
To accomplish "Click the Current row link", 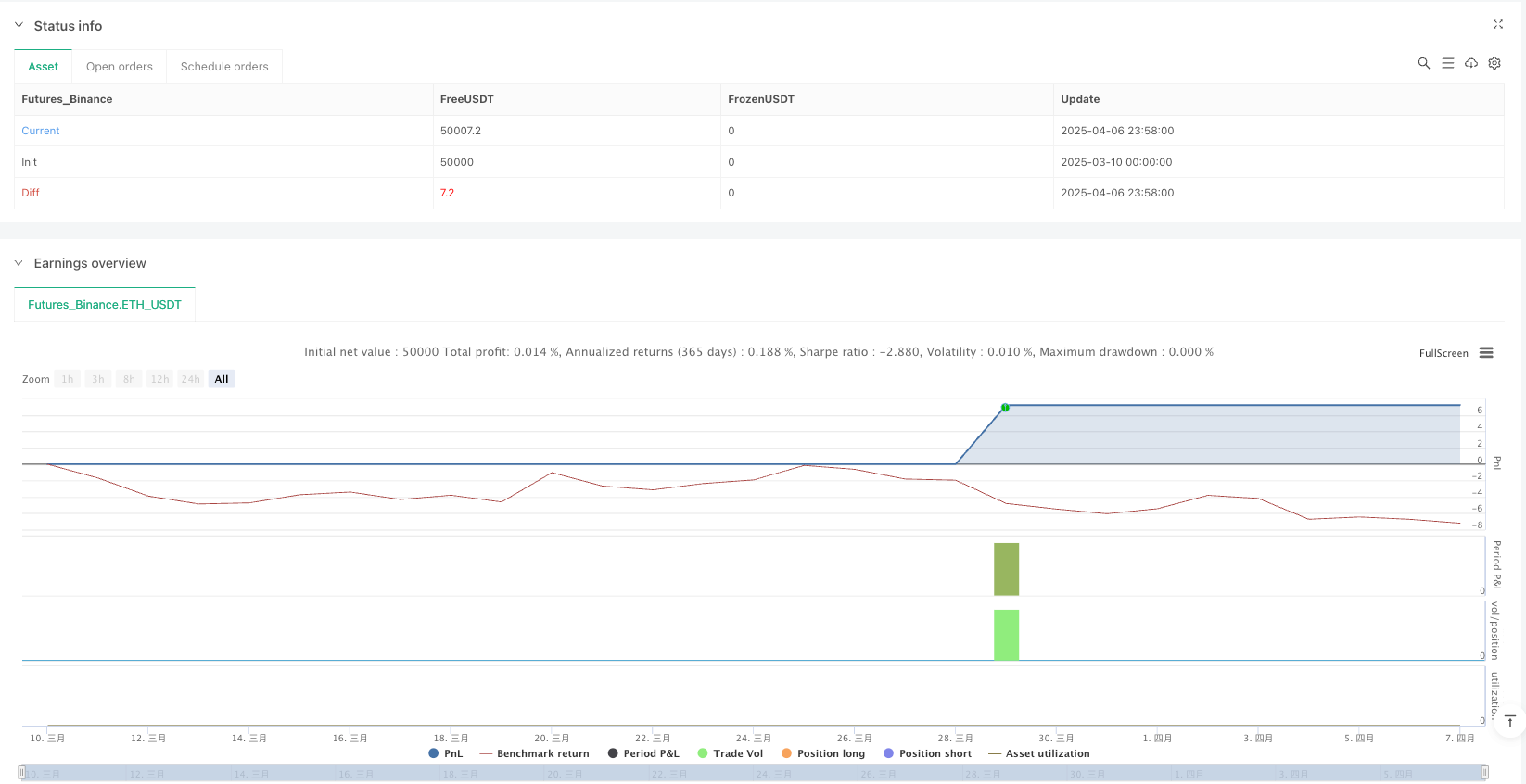I will (41, 131).
